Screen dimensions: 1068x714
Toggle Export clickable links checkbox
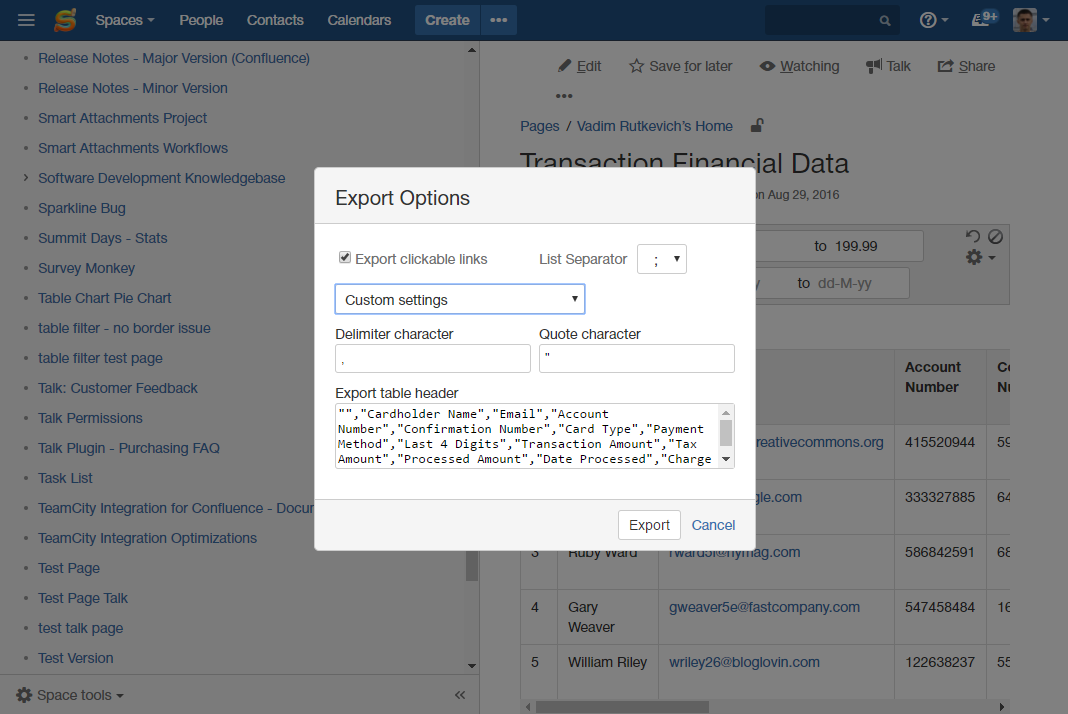click(x=345, y=258)
